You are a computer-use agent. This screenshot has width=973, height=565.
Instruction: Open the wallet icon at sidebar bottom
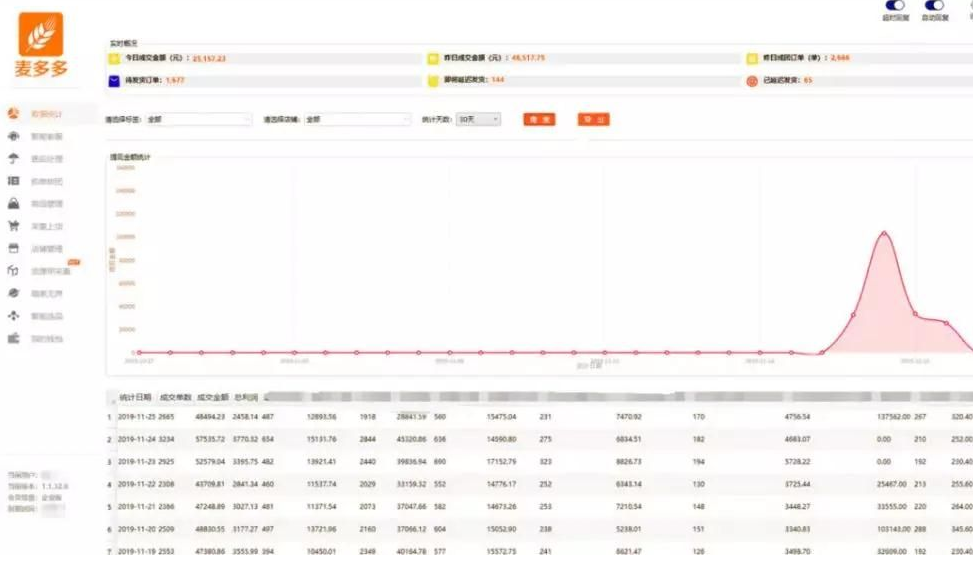point(14,339)
